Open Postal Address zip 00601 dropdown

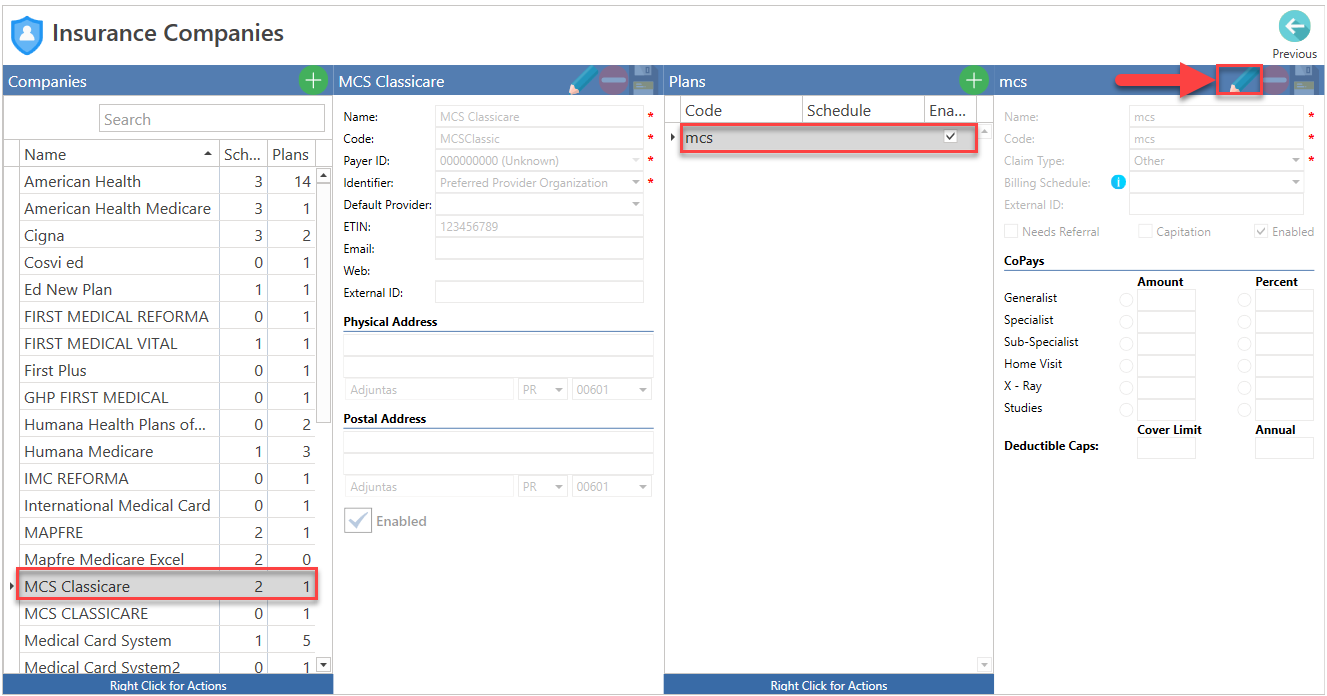[x=642, y=487]
